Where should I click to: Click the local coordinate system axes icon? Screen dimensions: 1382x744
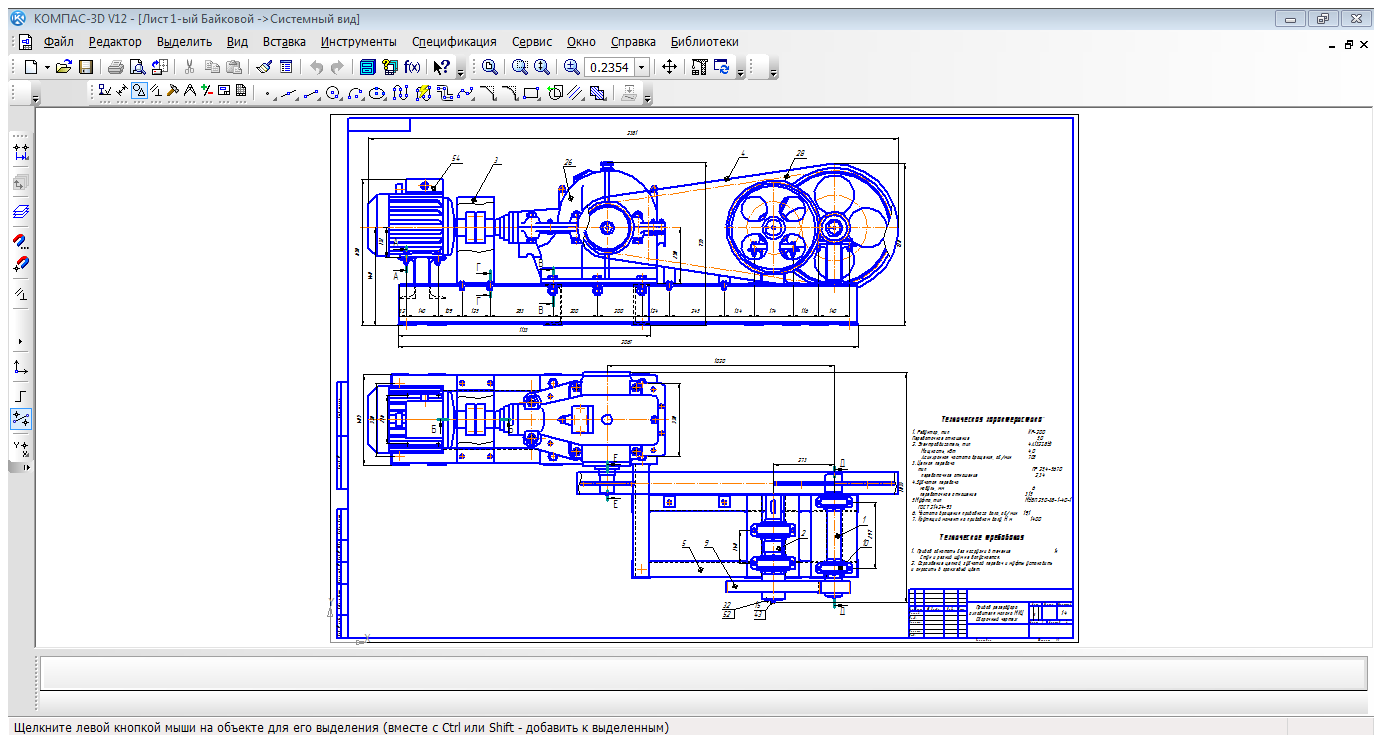(21, 367)
